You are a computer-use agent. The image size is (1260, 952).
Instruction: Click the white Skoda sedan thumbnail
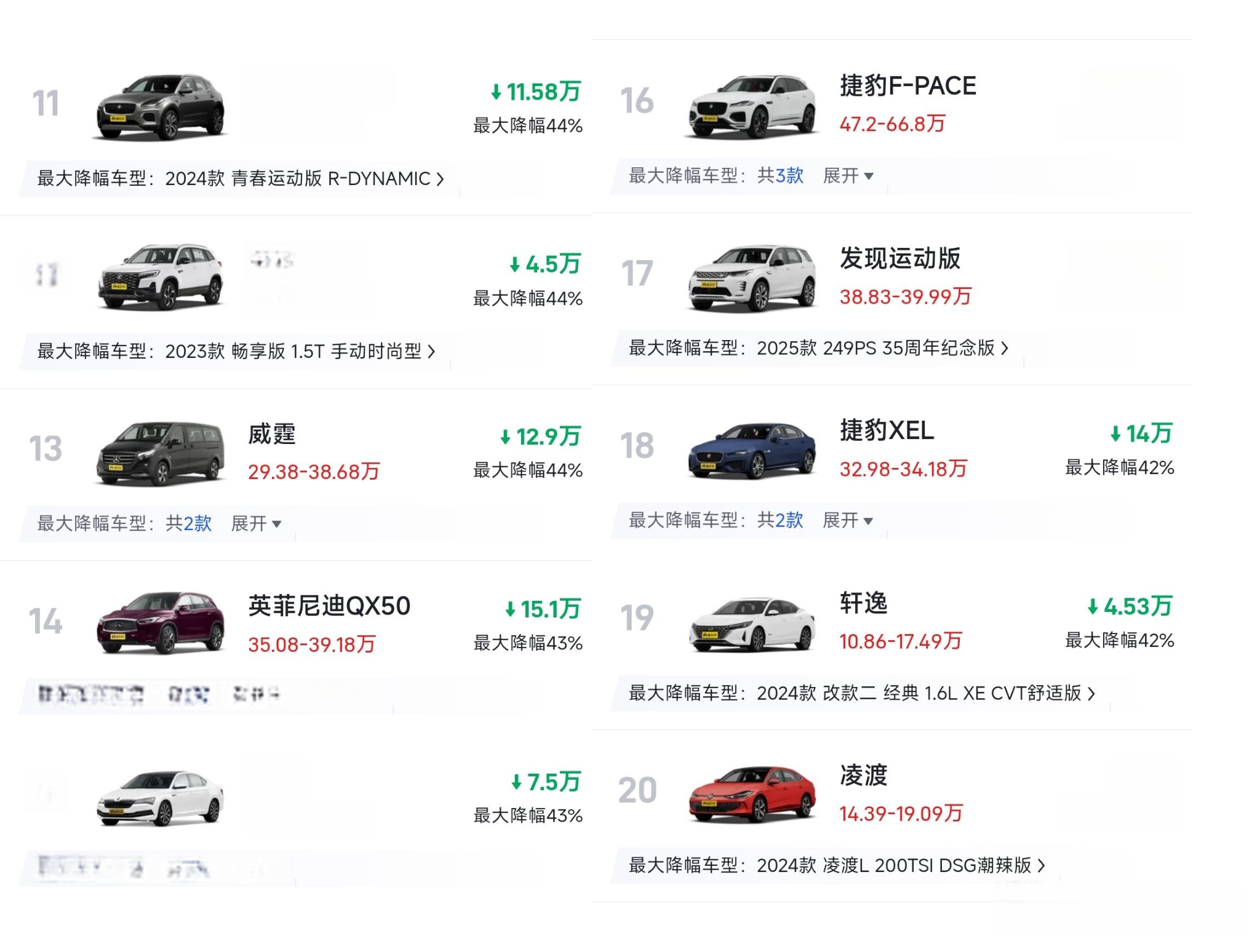(x=160, y=798)
